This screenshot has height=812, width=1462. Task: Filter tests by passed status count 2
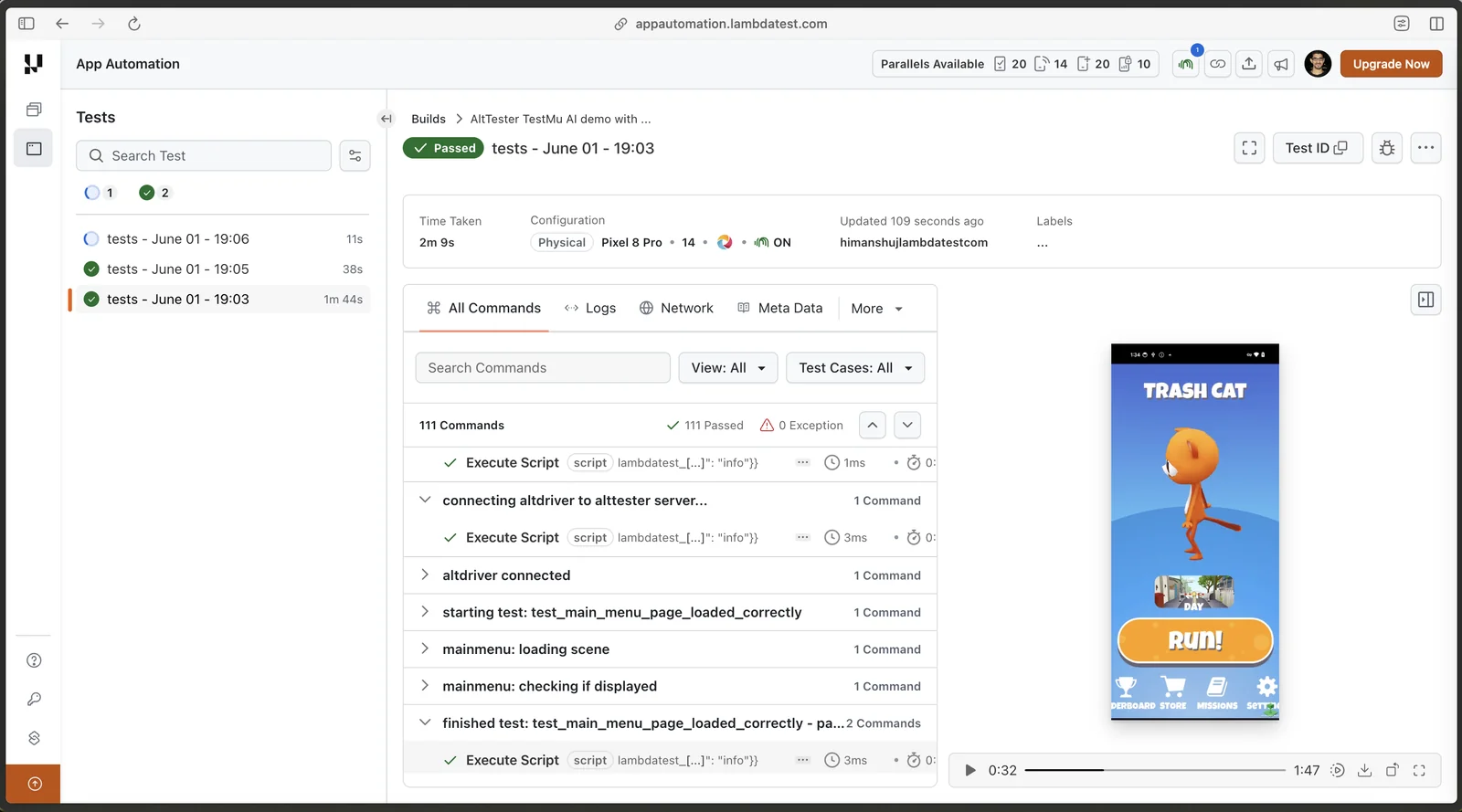click(x=154, y=193)
